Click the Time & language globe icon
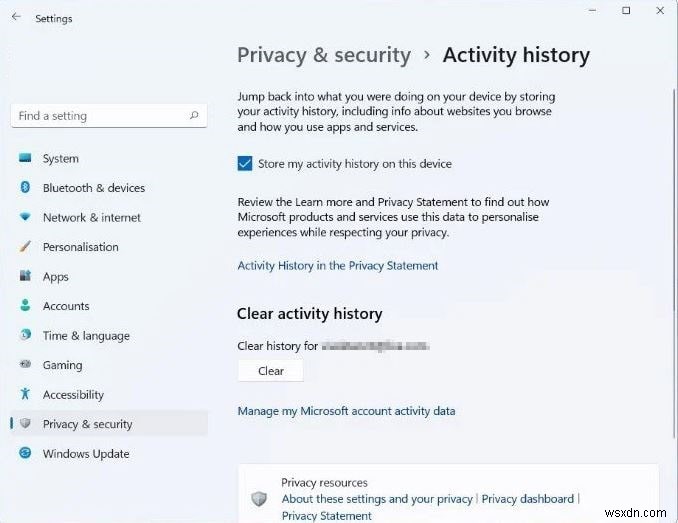 25,335
